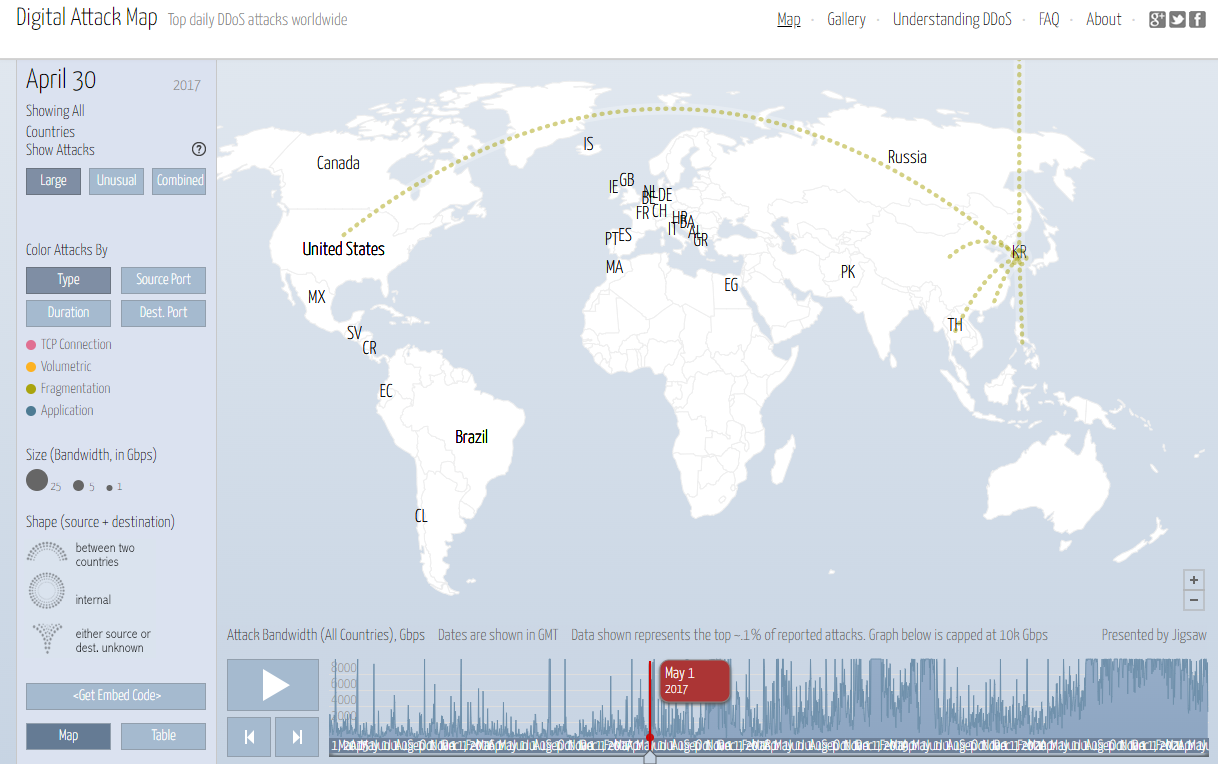The width and height of the screenshot is (1218, 764).
Task: Open the Show Attacks help question mark
Action: click(199, 150)
